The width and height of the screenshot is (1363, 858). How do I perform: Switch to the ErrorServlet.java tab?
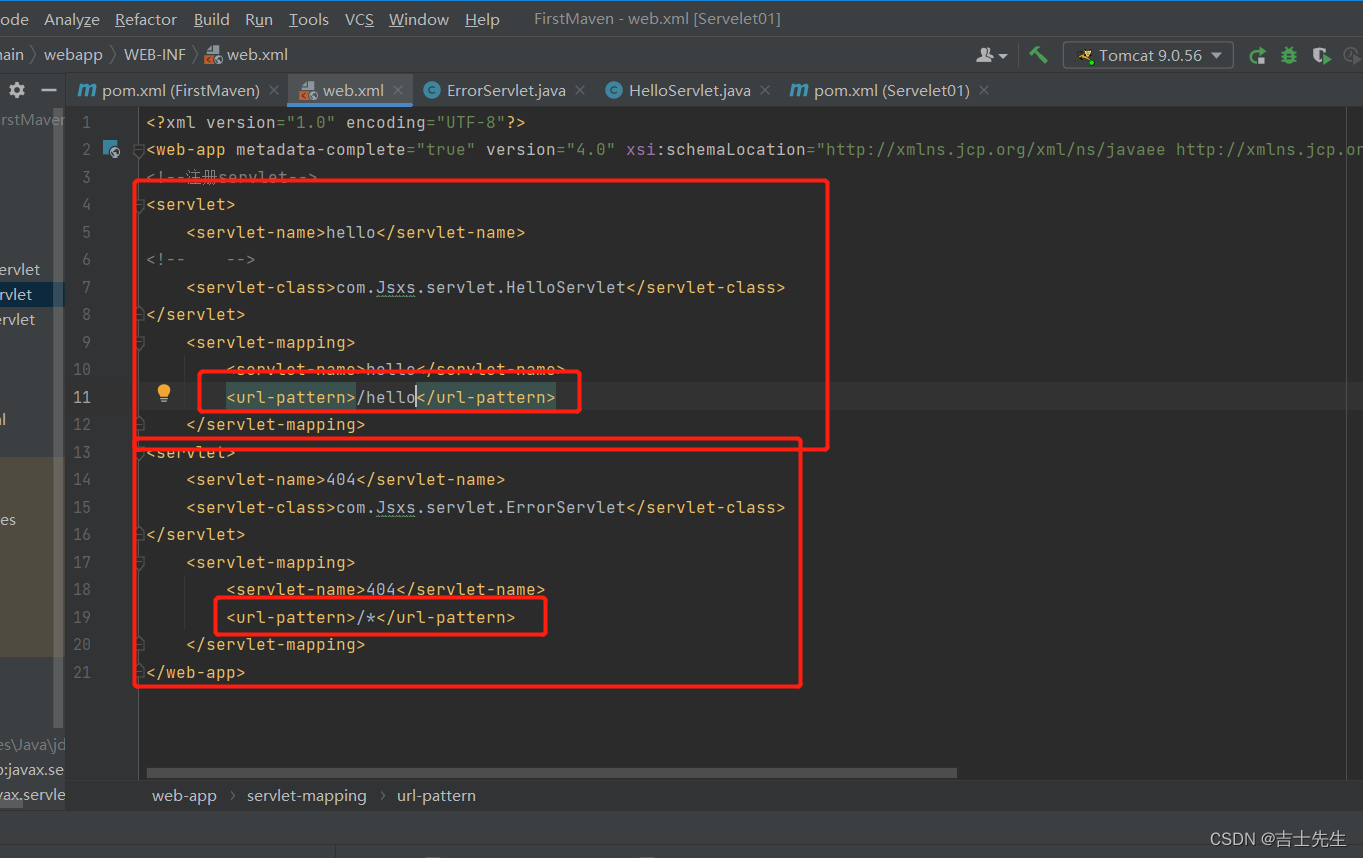[x=506, y=90]
